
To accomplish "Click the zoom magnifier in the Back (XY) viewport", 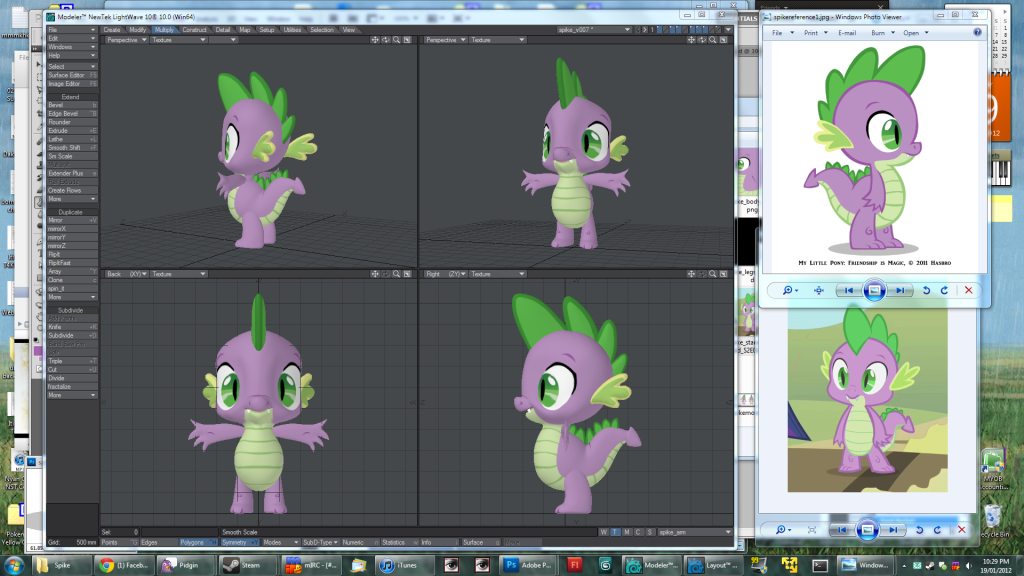I will 396,274.
